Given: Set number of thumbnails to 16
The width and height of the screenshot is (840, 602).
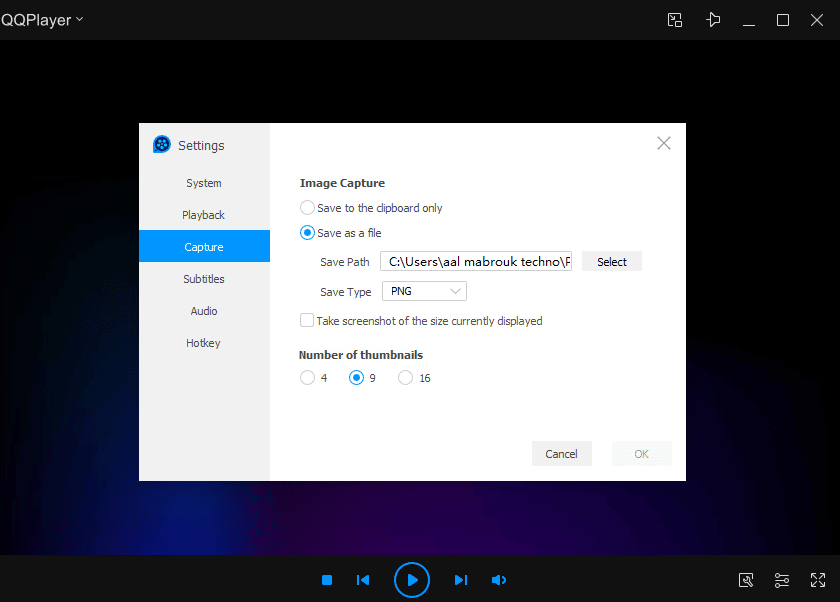Looking at the screenshot, I should [x=406, y=378].
